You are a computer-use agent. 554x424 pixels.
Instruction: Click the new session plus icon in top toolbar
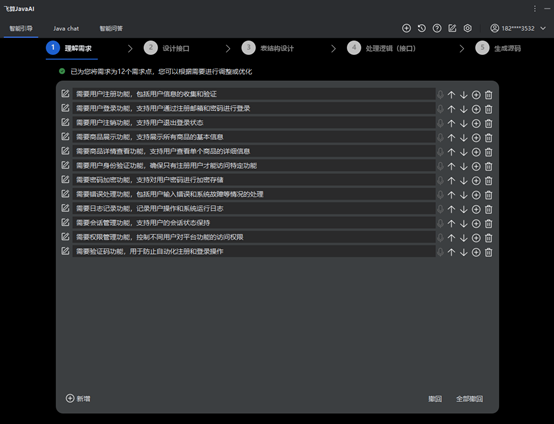click(406, 28)
